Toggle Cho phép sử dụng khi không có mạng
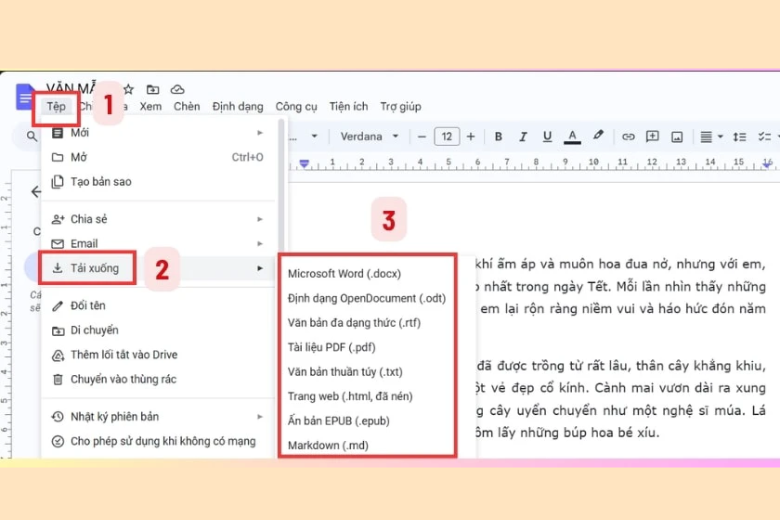Image resolution: width=780 pixels, height=520 pixels. pos(158,441)
